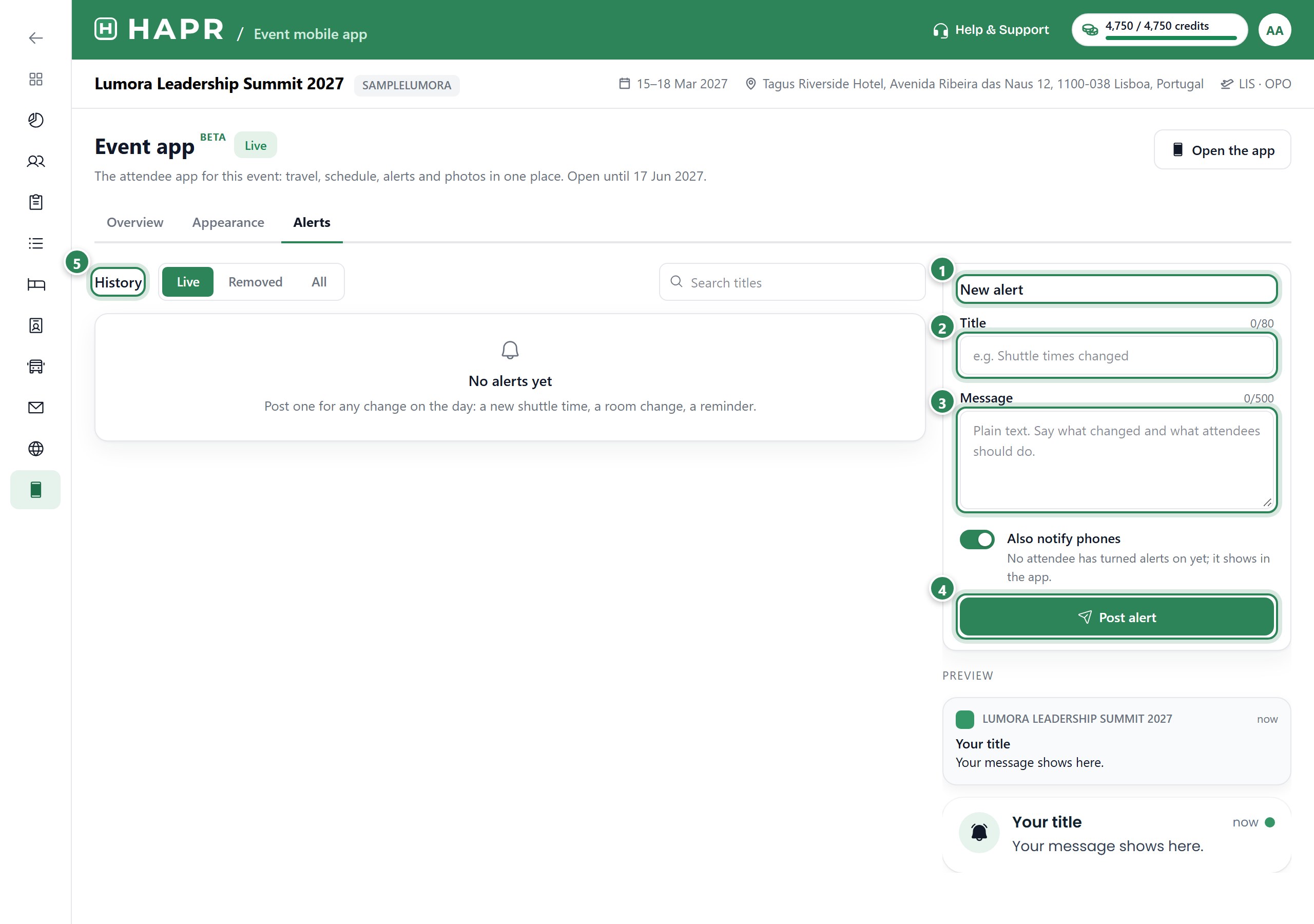
Task: Open the pie chart analytics sidebar icon
Action: pyautogui.click(x=35, y=120)
